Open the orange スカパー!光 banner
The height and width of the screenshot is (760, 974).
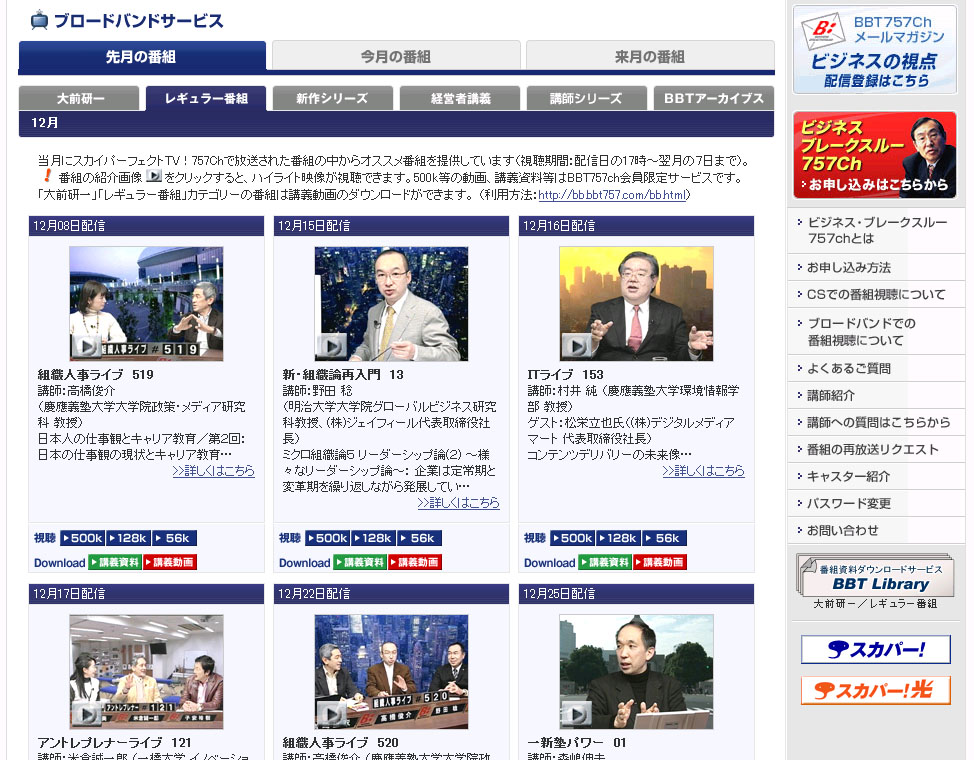point(876,690)
